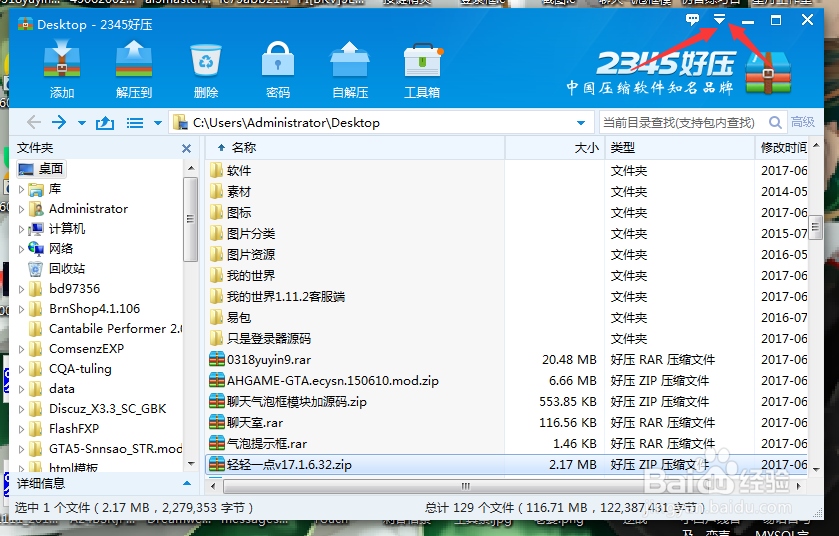Click the list view mode icon
Viewport: 839px width, 536px height.
(x=135, y=123)
